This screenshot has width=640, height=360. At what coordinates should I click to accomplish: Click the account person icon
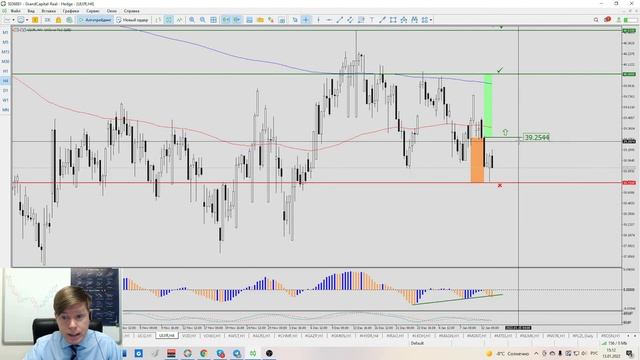[x=619, y=20]
